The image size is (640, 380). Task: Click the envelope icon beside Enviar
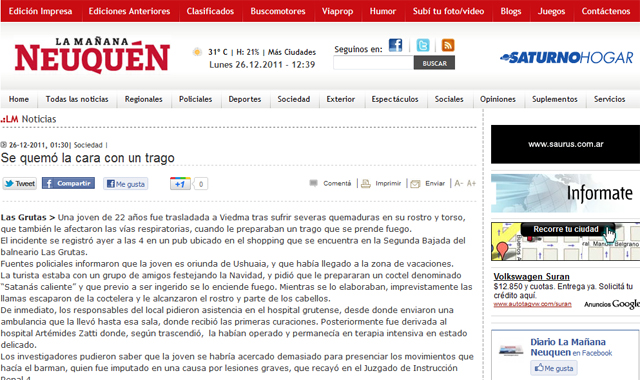coord(415,184)
